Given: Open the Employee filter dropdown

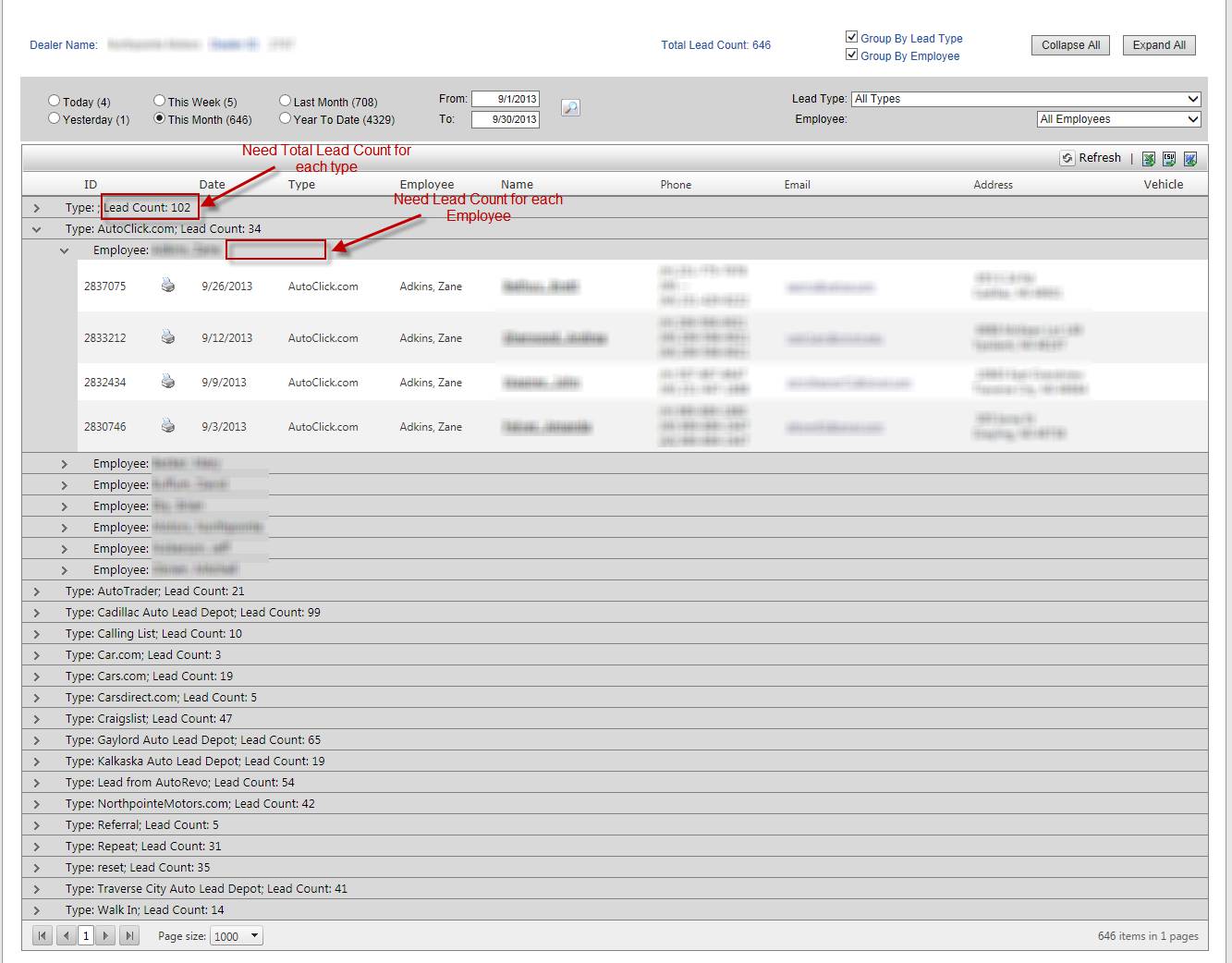Looking at the screenshot, I should 1118,119.
